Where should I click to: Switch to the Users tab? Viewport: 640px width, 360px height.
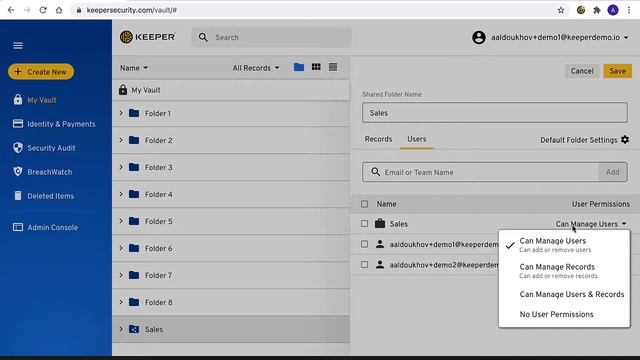(417, 139)
